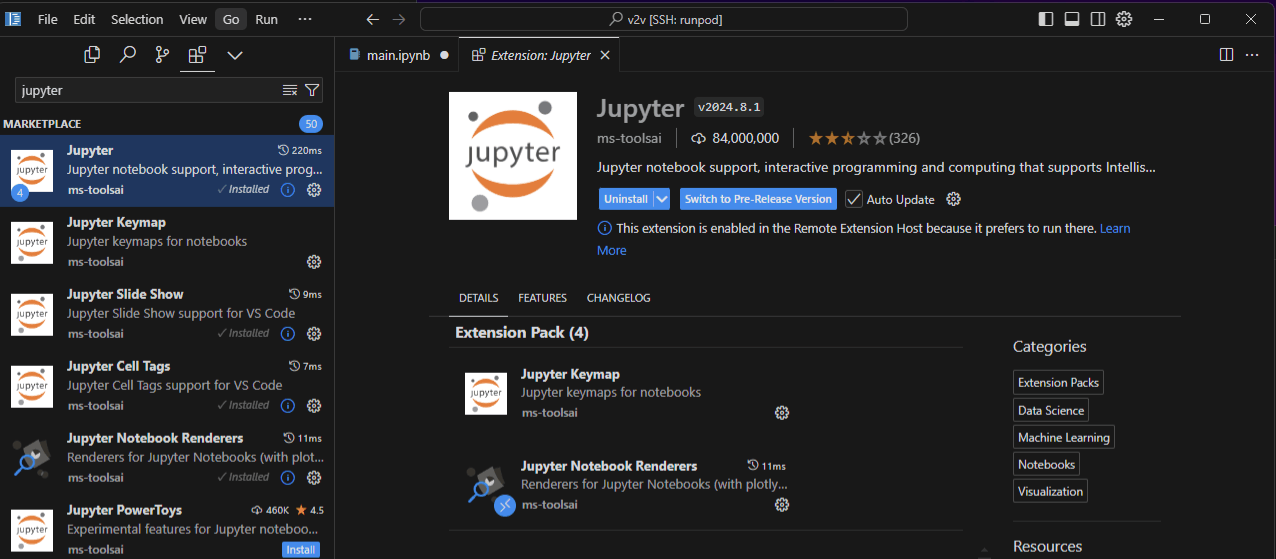This screenshot has width=1276, height=559.
Task: Open manage gear for Jupyter Cell Tags
Action: pos(314,405)
